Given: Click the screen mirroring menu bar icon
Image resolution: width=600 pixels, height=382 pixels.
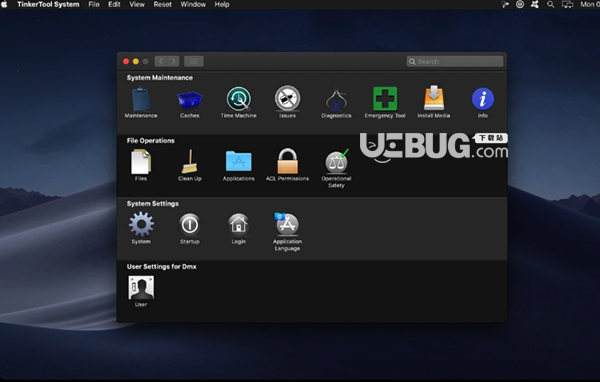Looking at the screenshot, I should (567, 5).
